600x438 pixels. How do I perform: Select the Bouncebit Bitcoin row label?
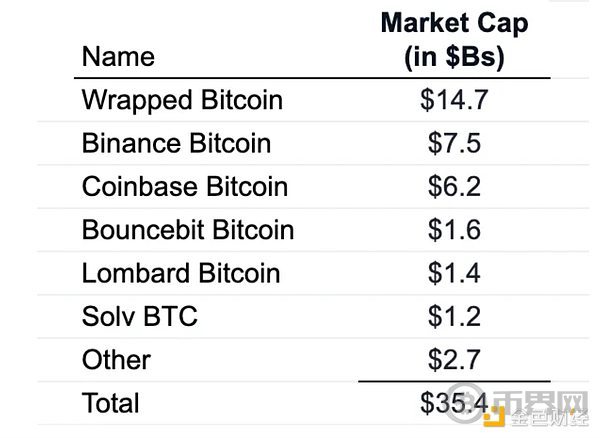[188, 230]
